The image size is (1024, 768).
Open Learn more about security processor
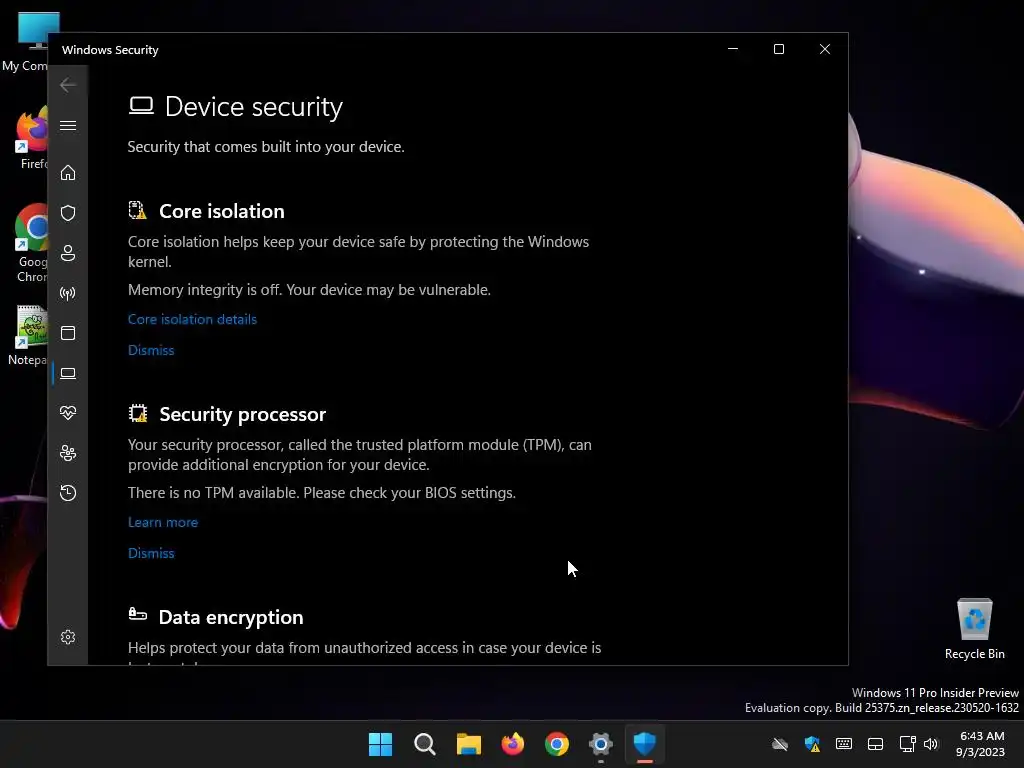click(x=163, y=522)
